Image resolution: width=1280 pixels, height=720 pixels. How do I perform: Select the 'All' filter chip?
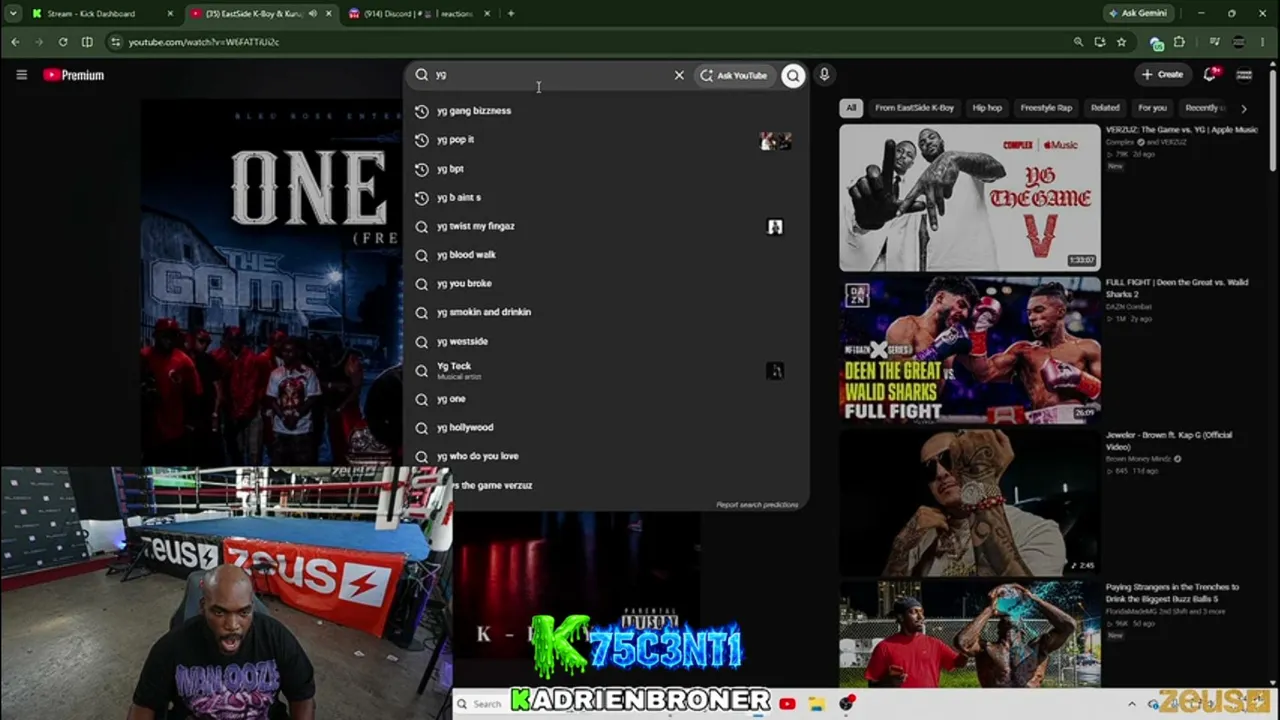pos(851,108)
